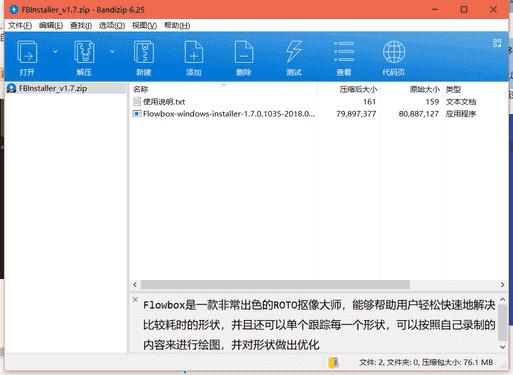The image size is (513, 375).
Task: Click comment panel scroll down arrow
Action: (x=503, y=347)
